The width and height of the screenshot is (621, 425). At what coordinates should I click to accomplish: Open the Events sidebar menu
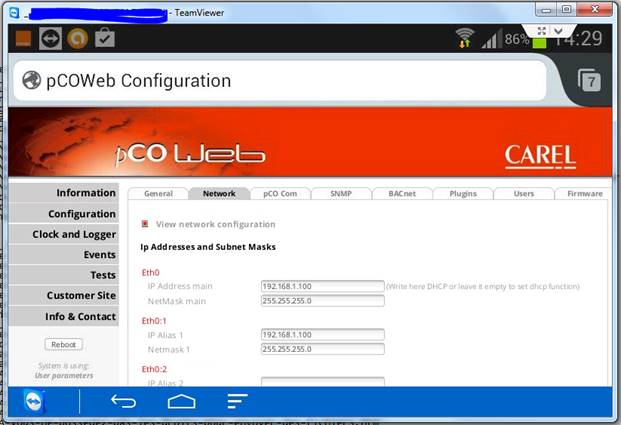(x=64, y=255)
